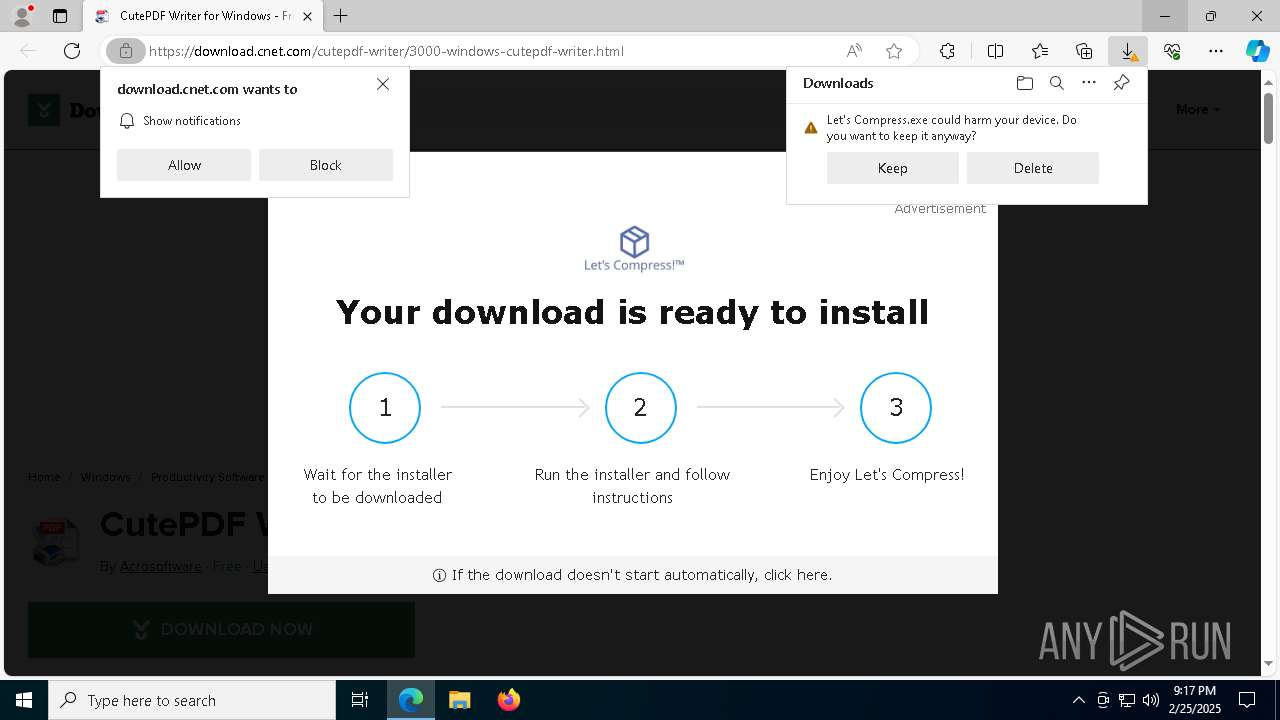Image resolution: width=1280 pixels, height=720 pixels.
Task: Open Collections icon
Action: point(1084,51)
